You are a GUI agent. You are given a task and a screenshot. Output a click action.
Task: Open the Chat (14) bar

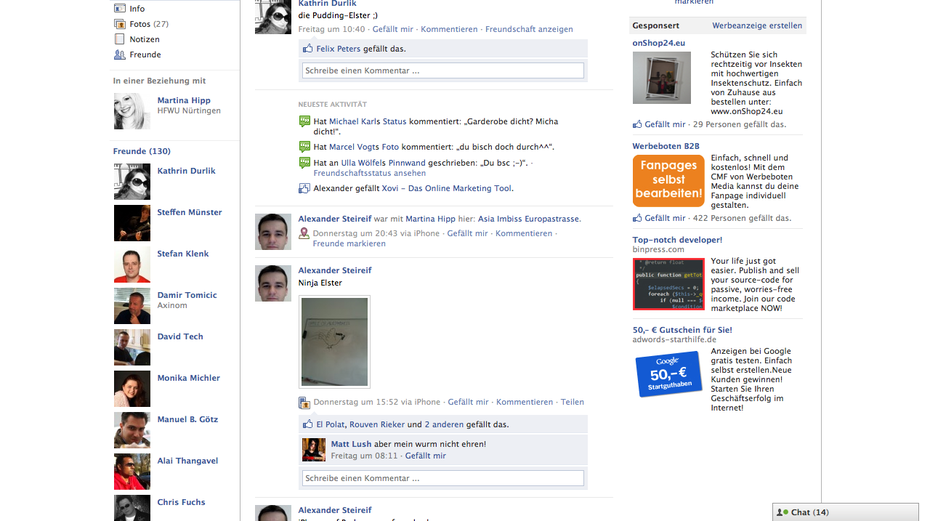(x=845, y=512)
